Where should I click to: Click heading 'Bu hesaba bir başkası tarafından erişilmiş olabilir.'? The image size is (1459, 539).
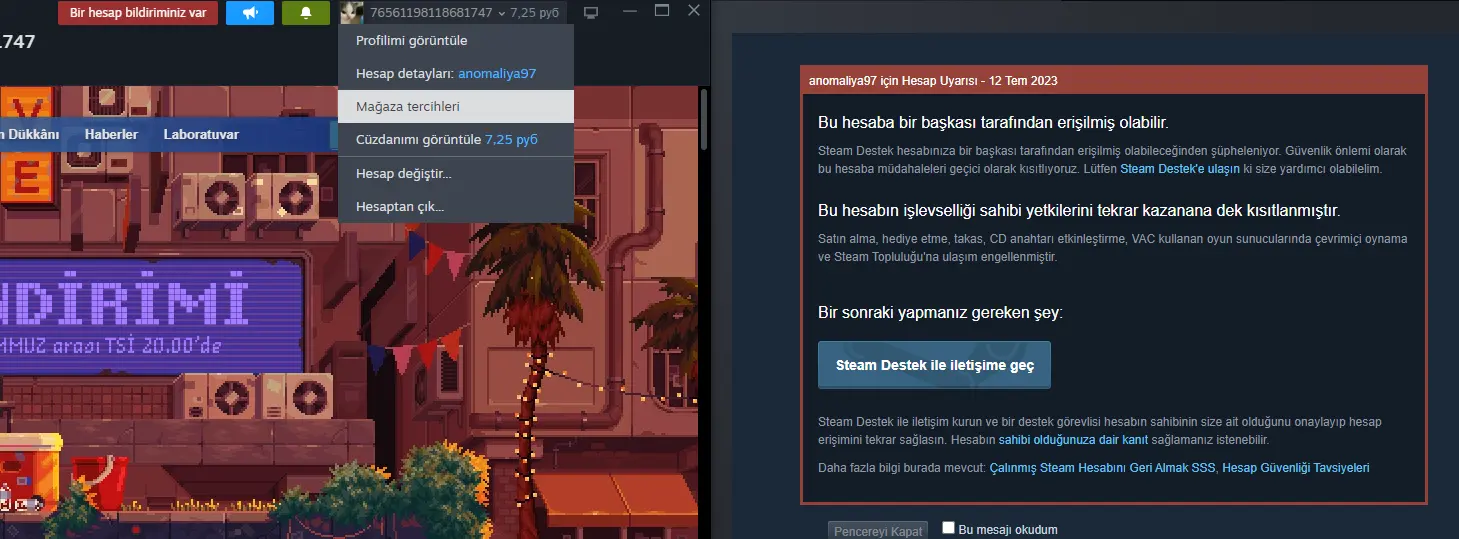point(993,123)
